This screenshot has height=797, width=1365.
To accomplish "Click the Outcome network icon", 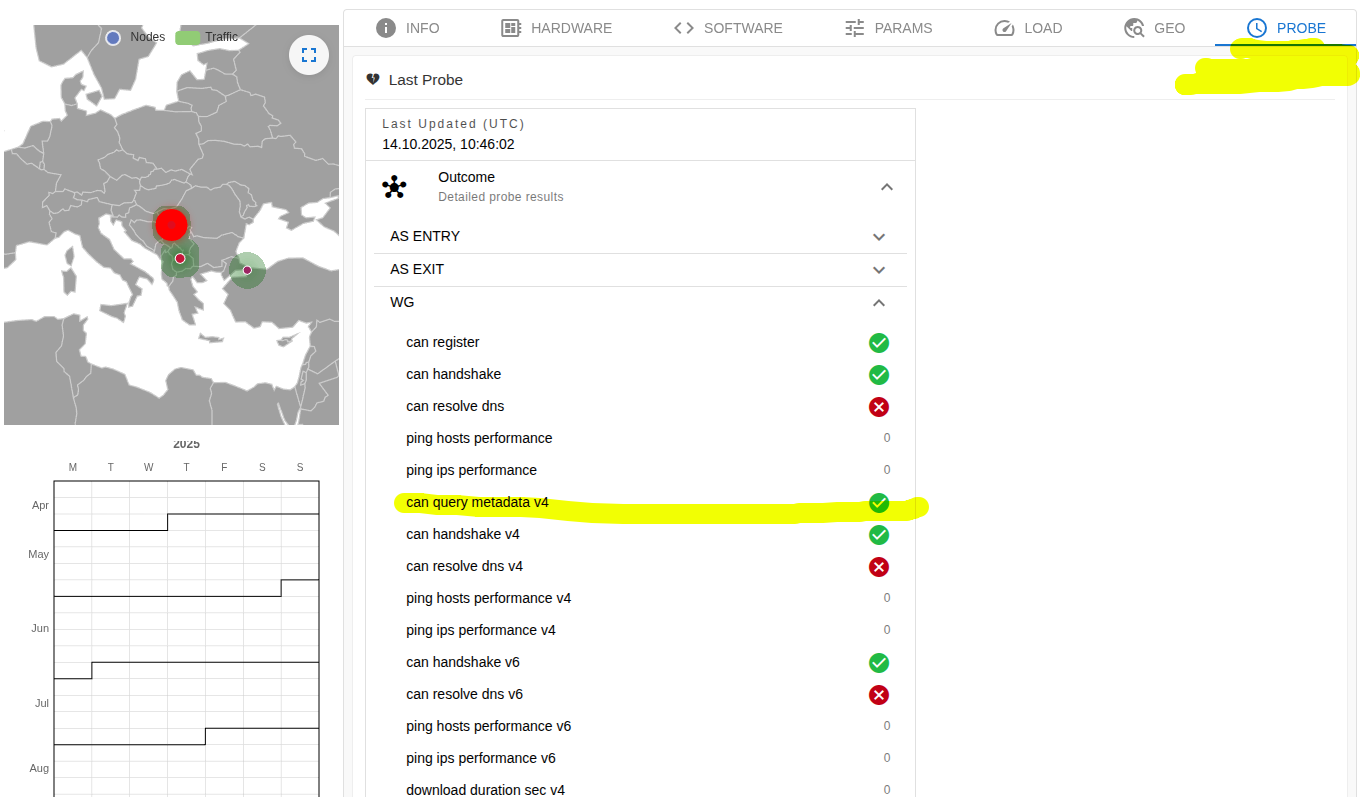I will [x=395, y=186].
